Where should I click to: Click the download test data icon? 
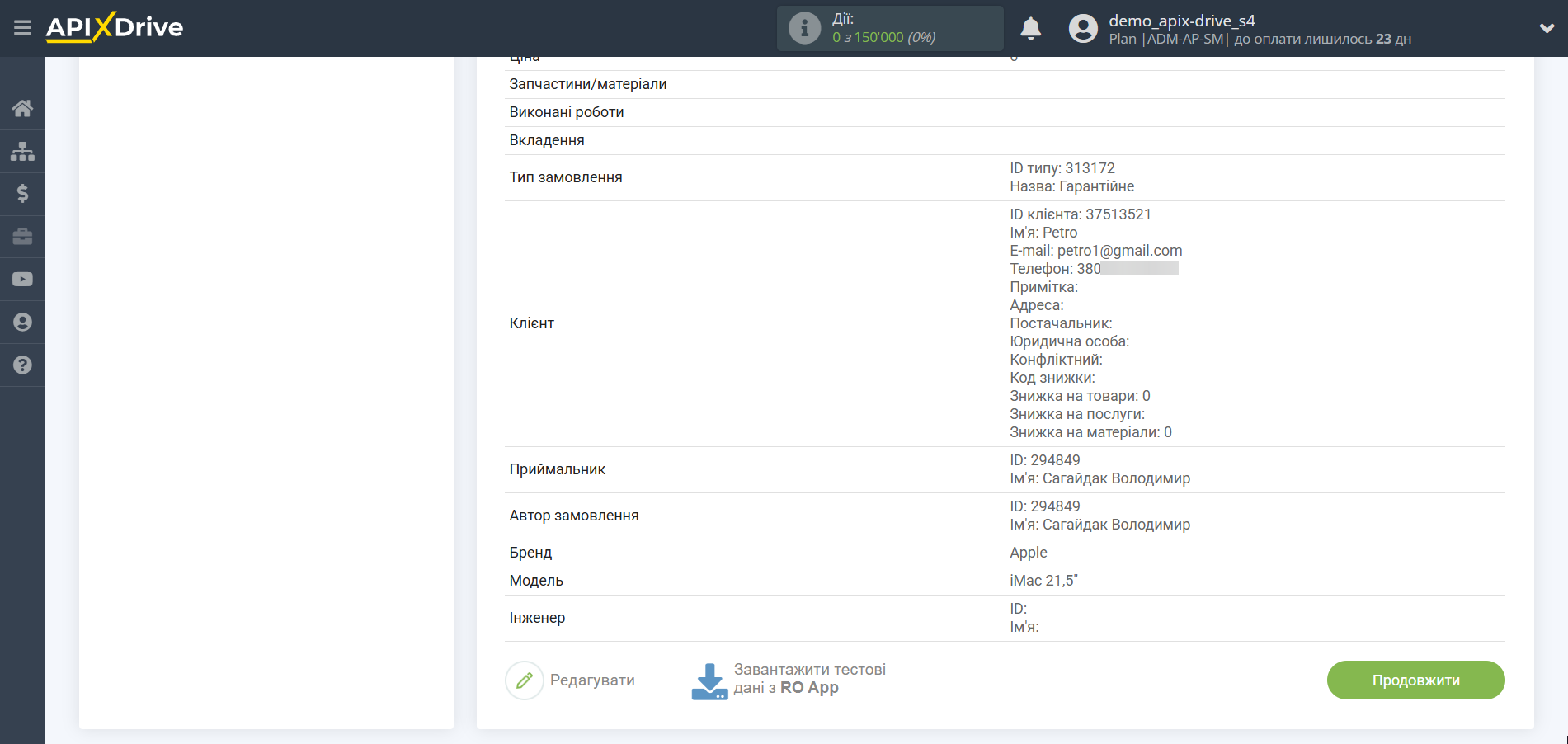(x=709, y=681)
